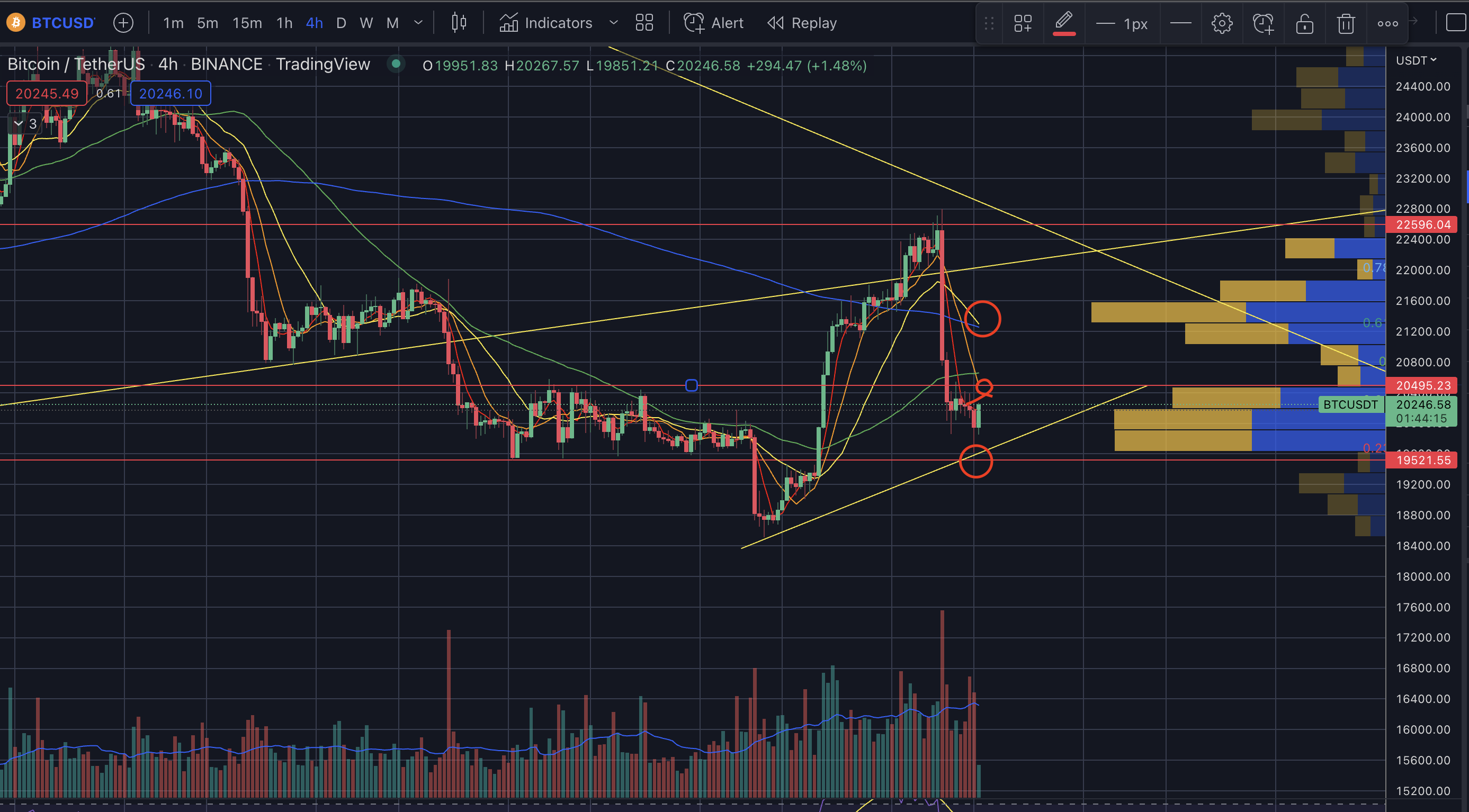Delete the selected drawing with trash icon
This screenshot has width=1469, height=812.
[1346, 23]
